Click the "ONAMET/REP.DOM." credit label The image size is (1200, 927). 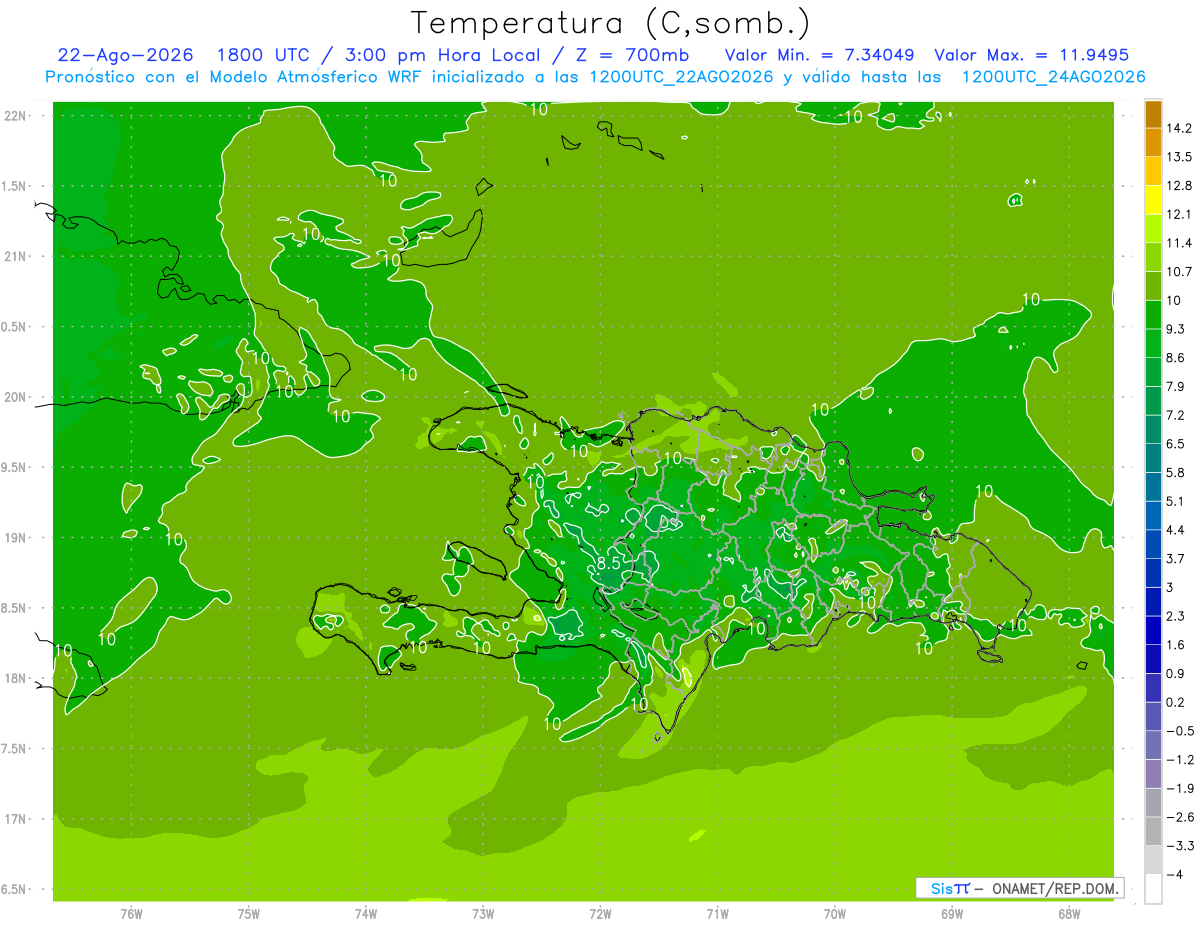click(x=1055, y=888)
